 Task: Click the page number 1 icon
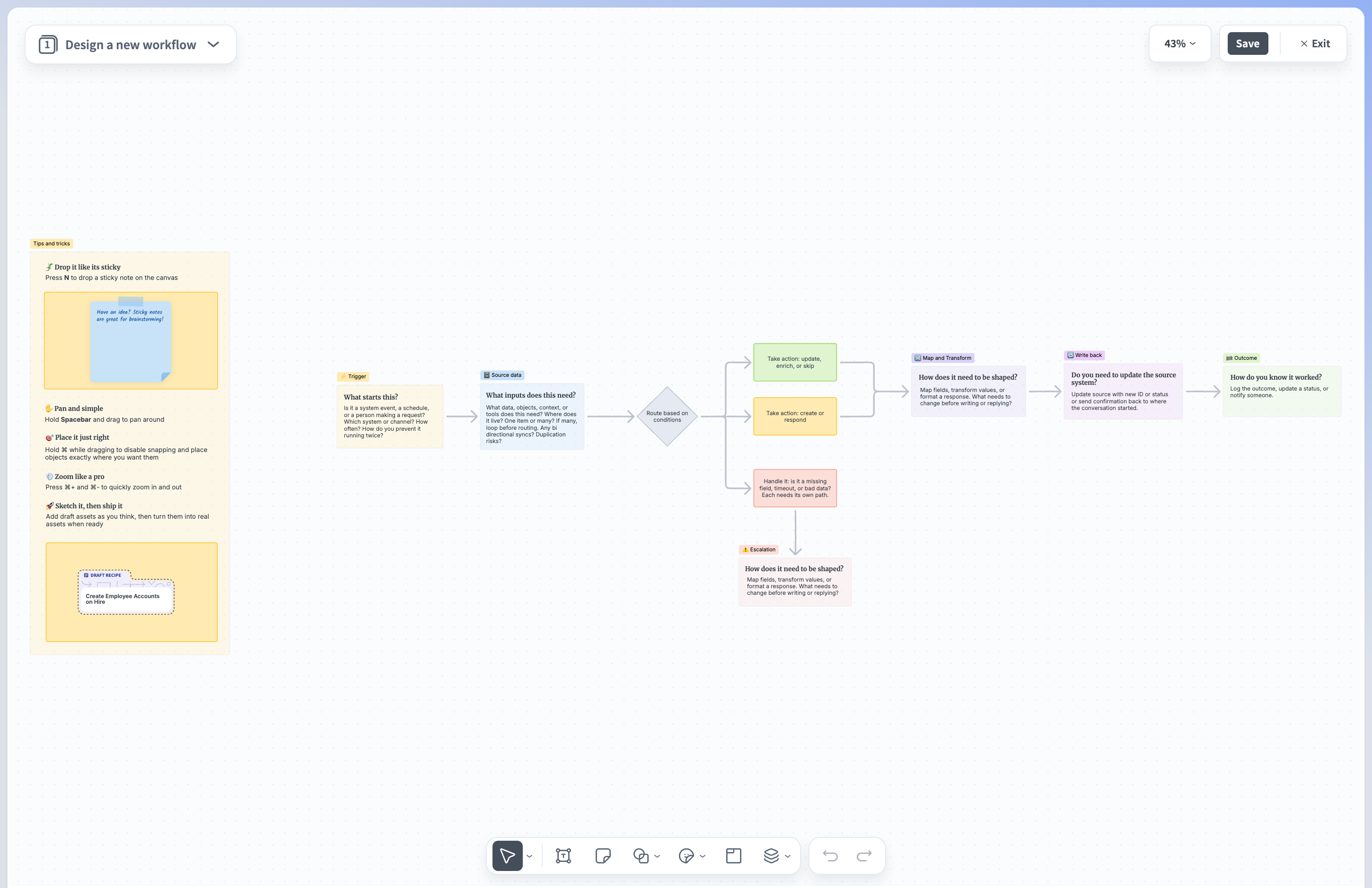coord(48,44)
